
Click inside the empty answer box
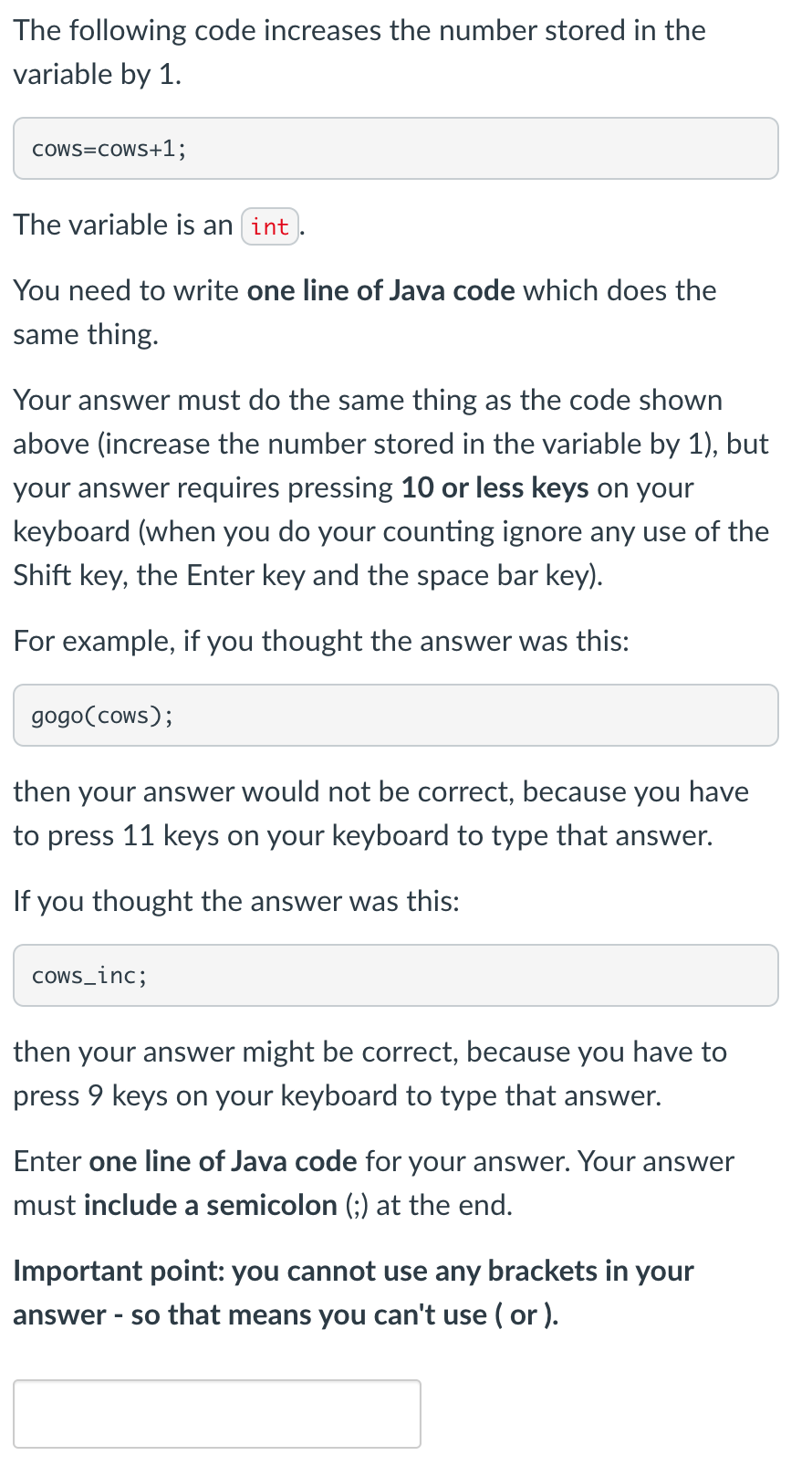216,1413
